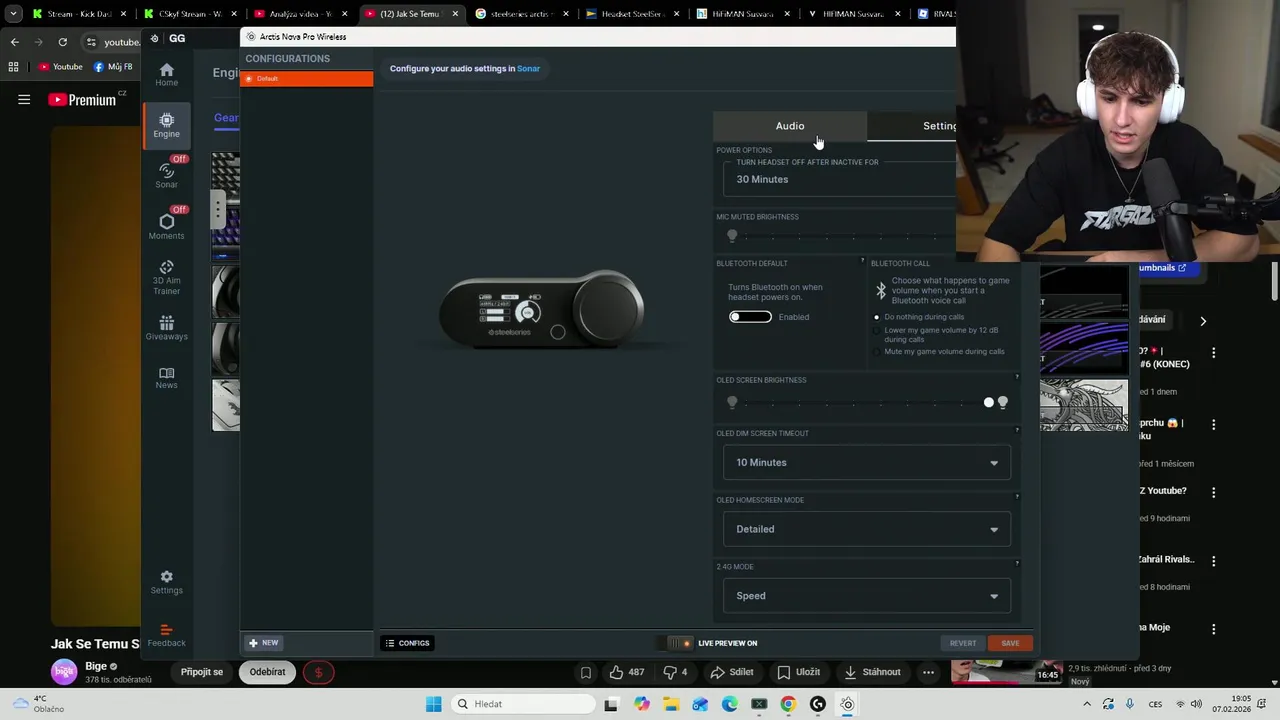This screenshot has height=720, width=1280.
Task: Click the Odebírat subscribe button
Action: (x=267, y=672)
